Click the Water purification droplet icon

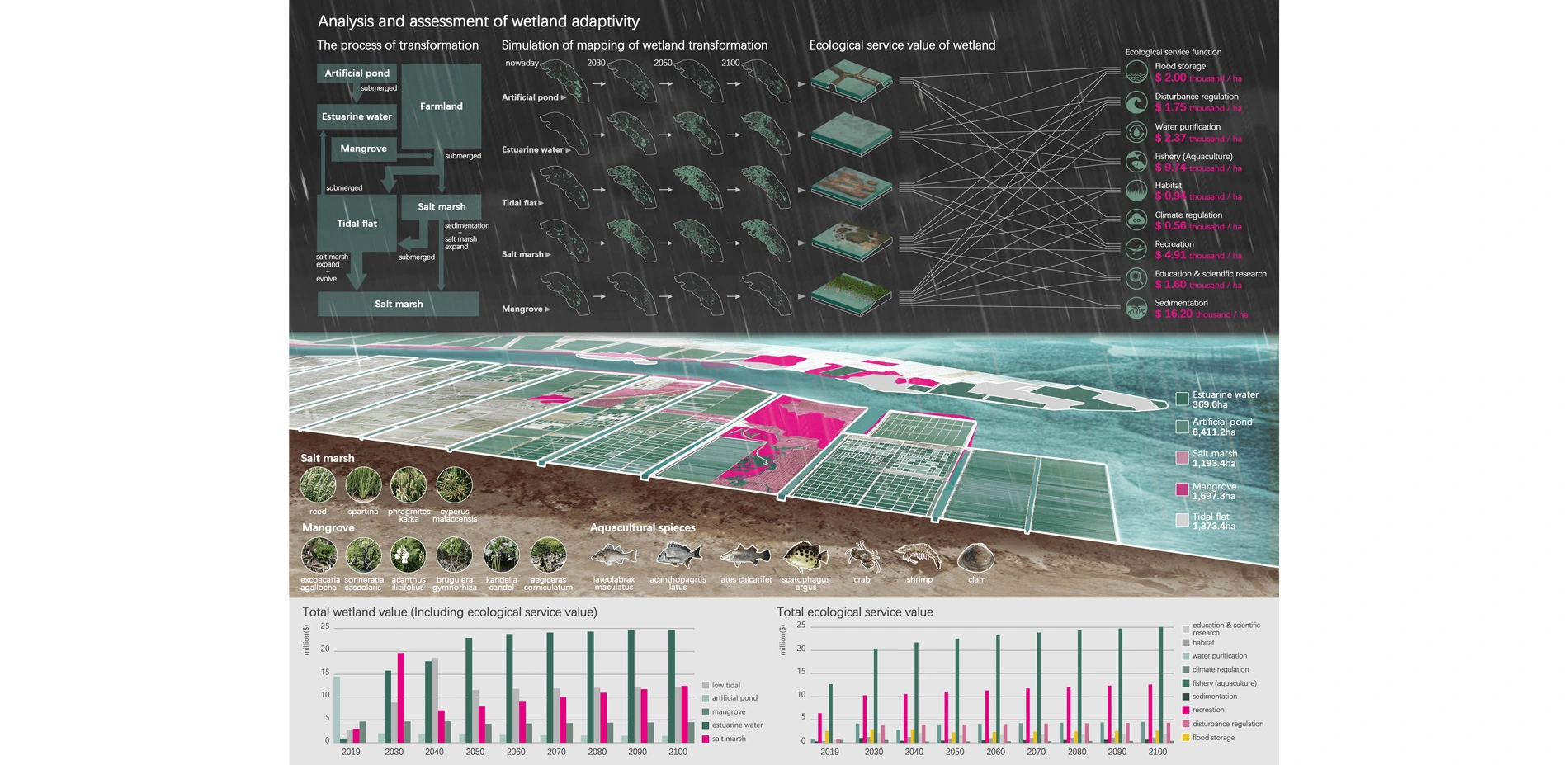[x=1136, y=132]
